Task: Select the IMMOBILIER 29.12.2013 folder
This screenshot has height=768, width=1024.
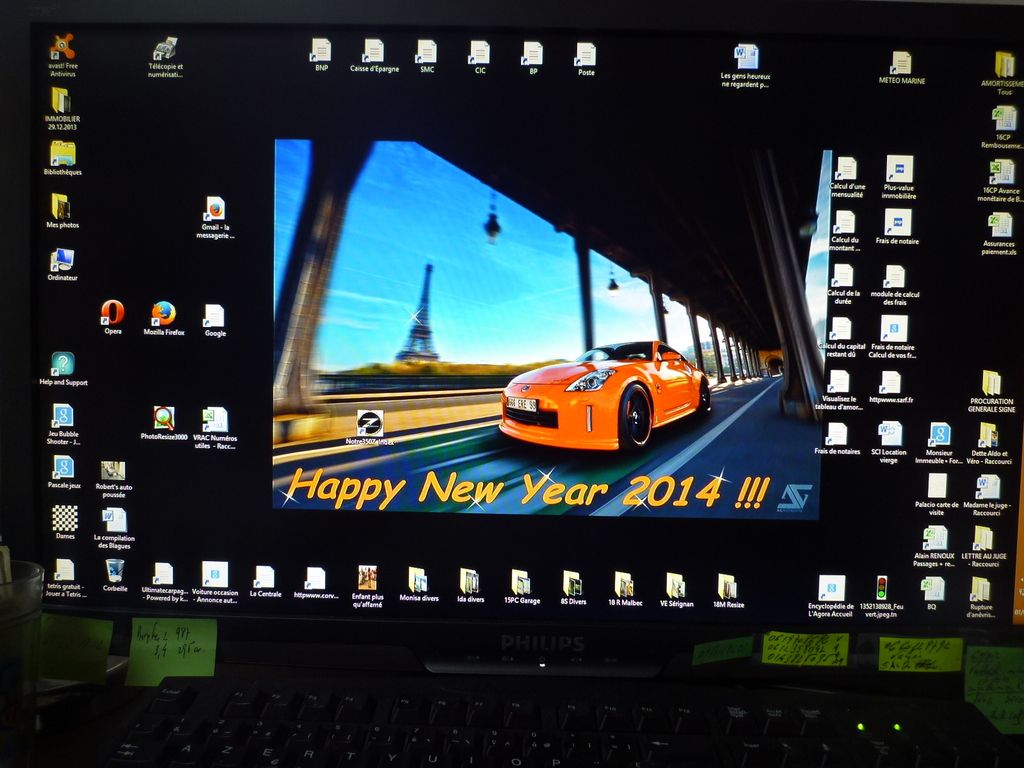Action: click(61, 100)
